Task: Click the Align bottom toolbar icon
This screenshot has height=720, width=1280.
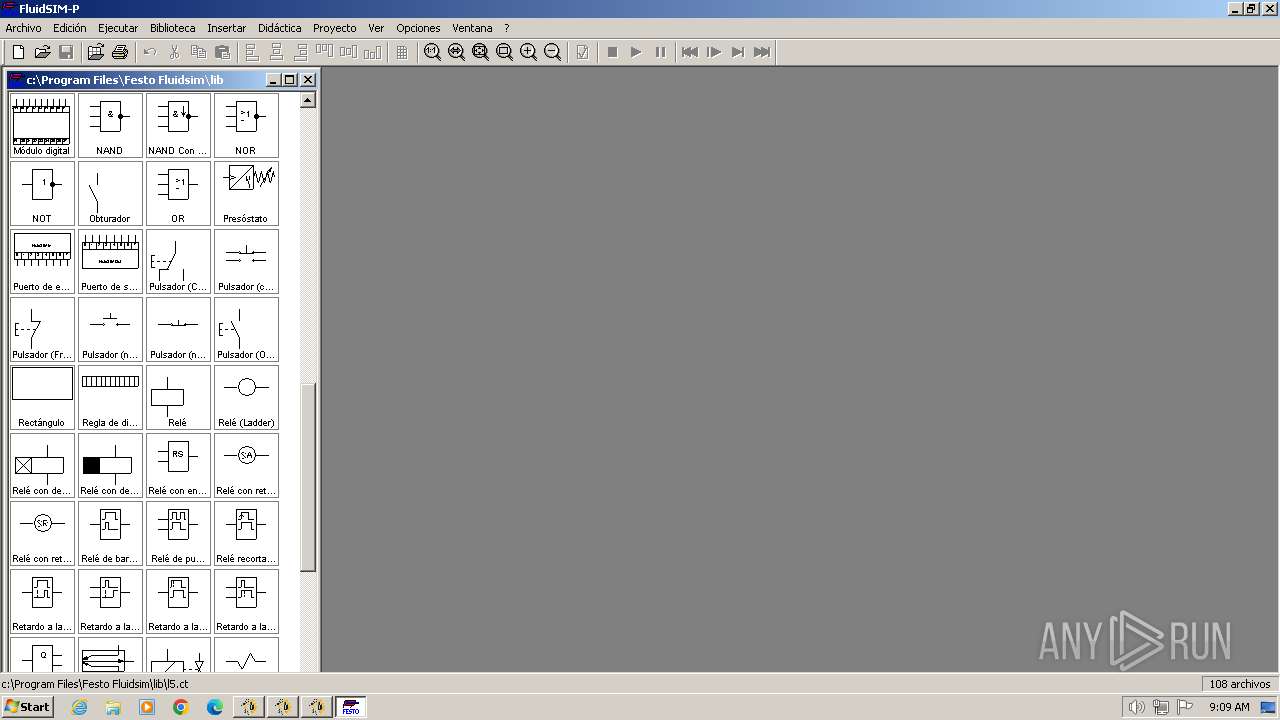Action: tap(372, 52)
